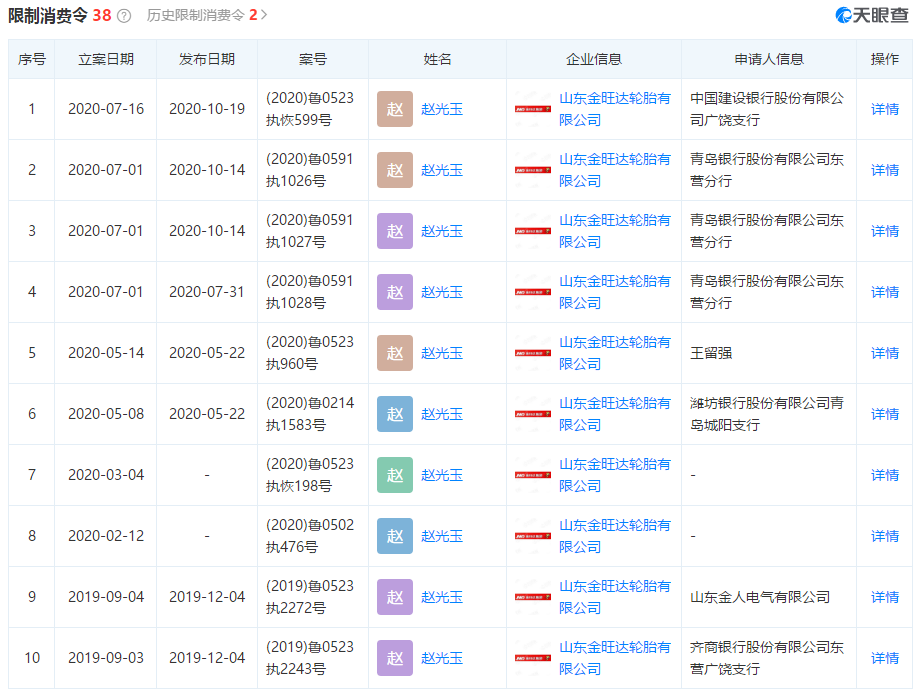Screen dimensions: 923x698
Task: Open 赵光玉 name link in row 7
Action: [x=442, y=475]
